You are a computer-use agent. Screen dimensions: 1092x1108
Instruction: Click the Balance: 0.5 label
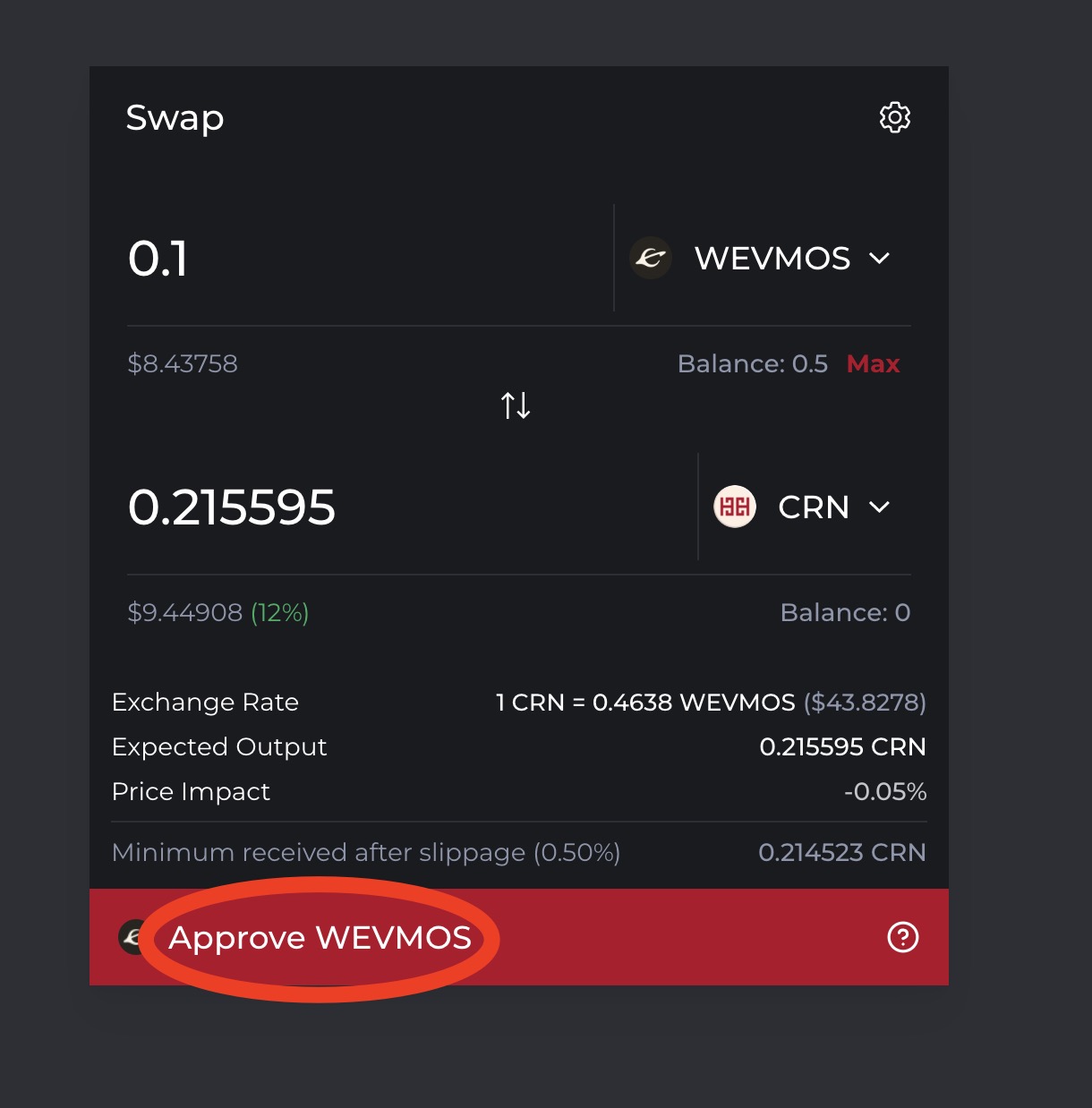(752, 363)
